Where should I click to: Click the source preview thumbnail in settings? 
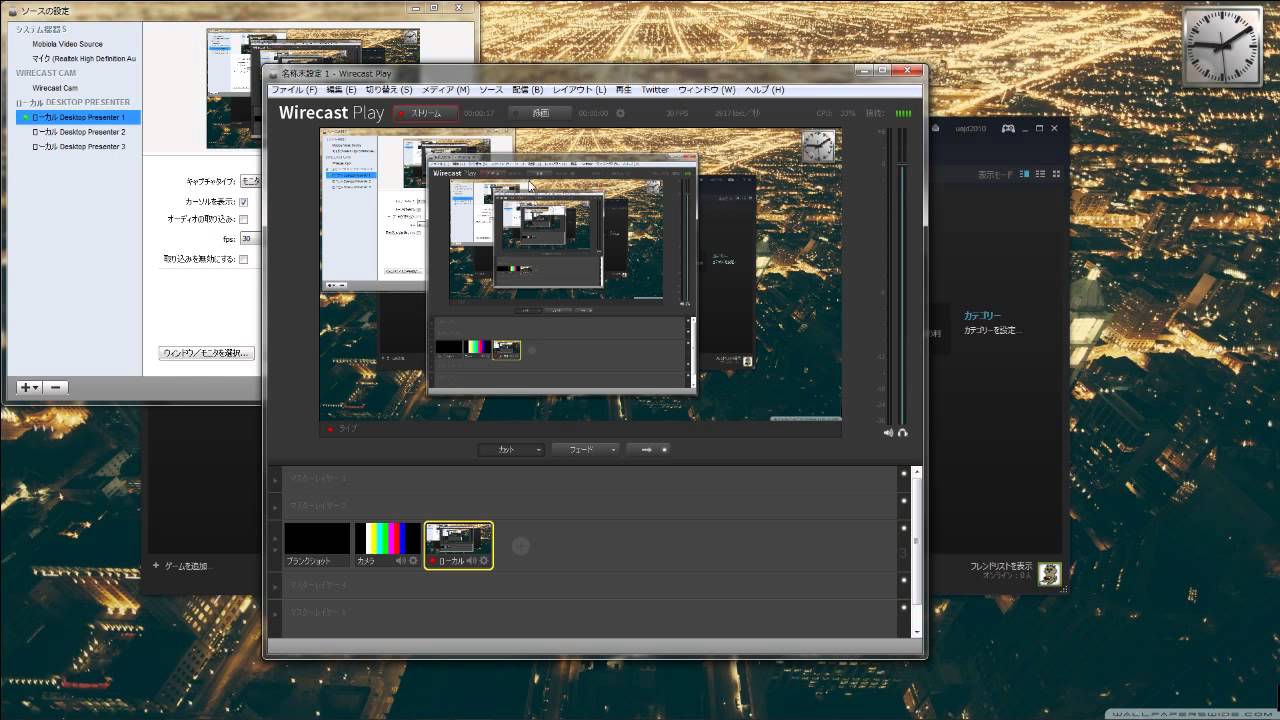(234, 88)
